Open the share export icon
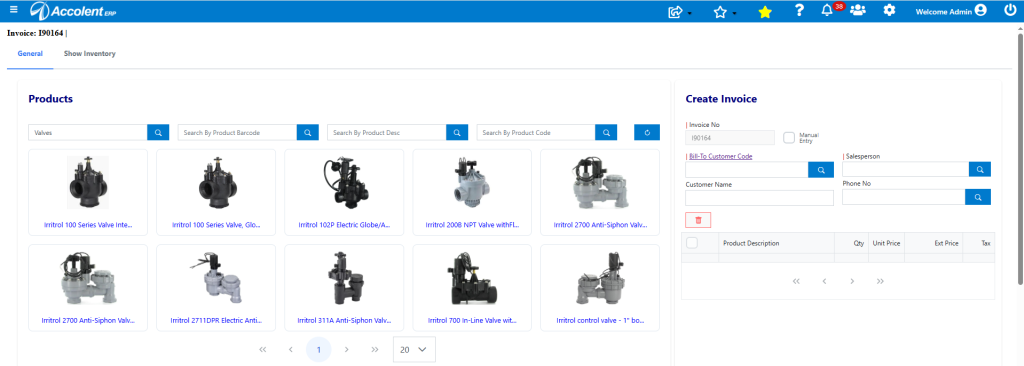Image resolution: width=1024 pixels, height=366 pixels. [x=675, y=11]
